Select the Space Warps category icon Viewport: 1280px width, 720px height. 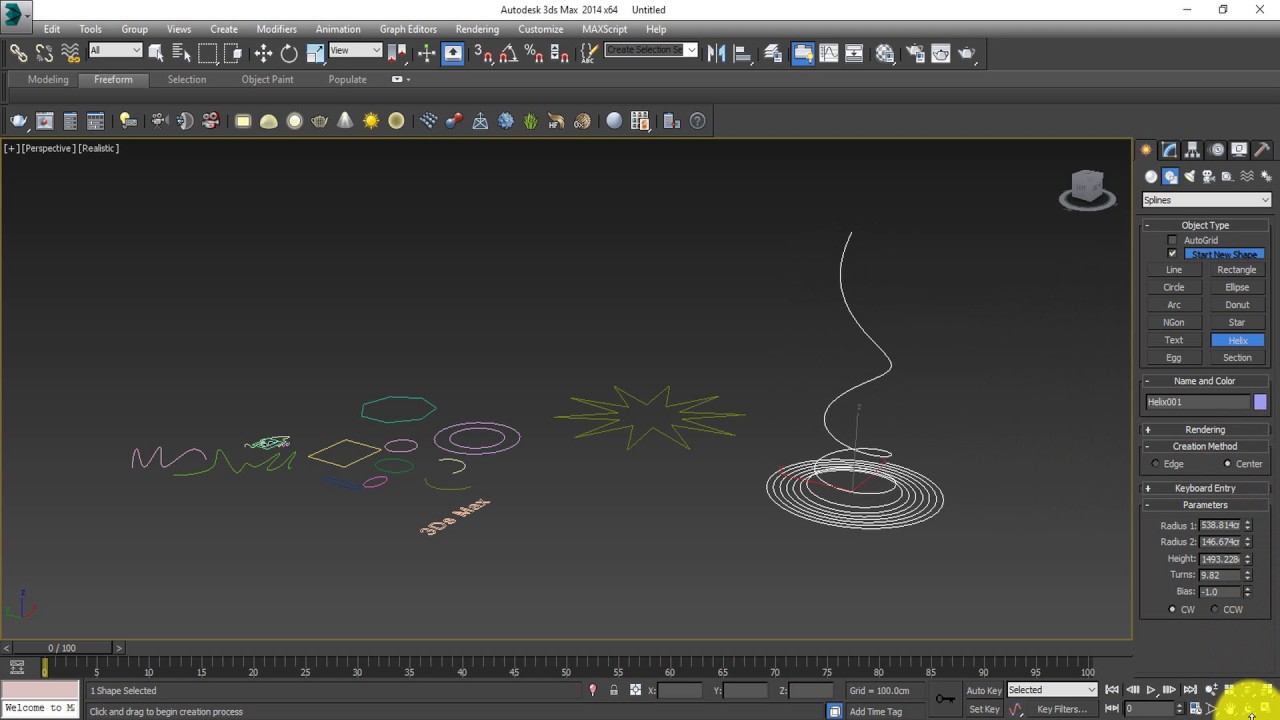(x=1247, y=177)
